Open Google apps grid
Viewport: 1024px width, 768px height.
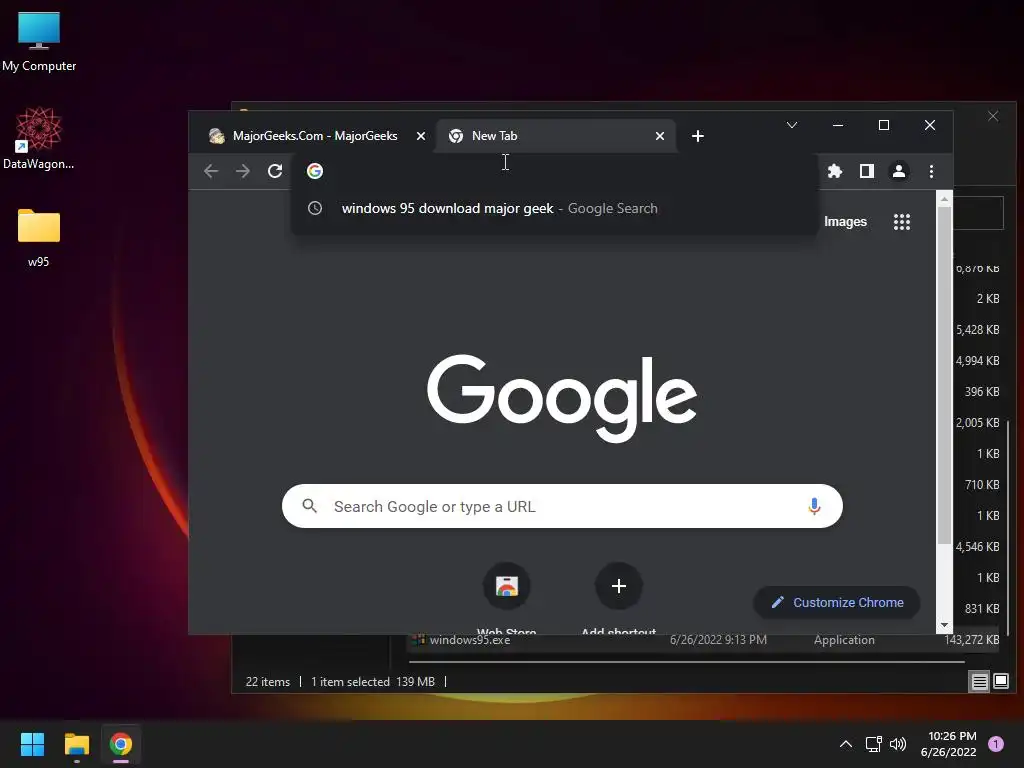click(x=902, y=222)
